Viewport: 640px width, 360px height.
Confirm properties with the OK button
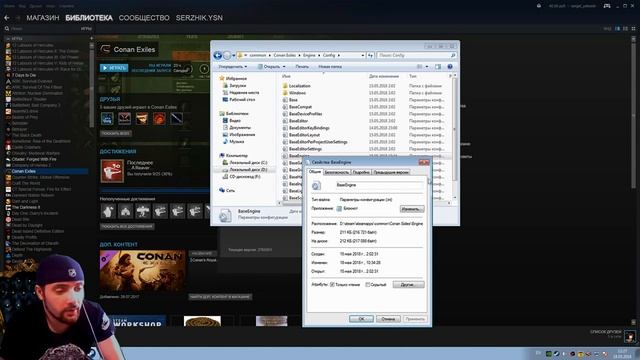(361, 319)
